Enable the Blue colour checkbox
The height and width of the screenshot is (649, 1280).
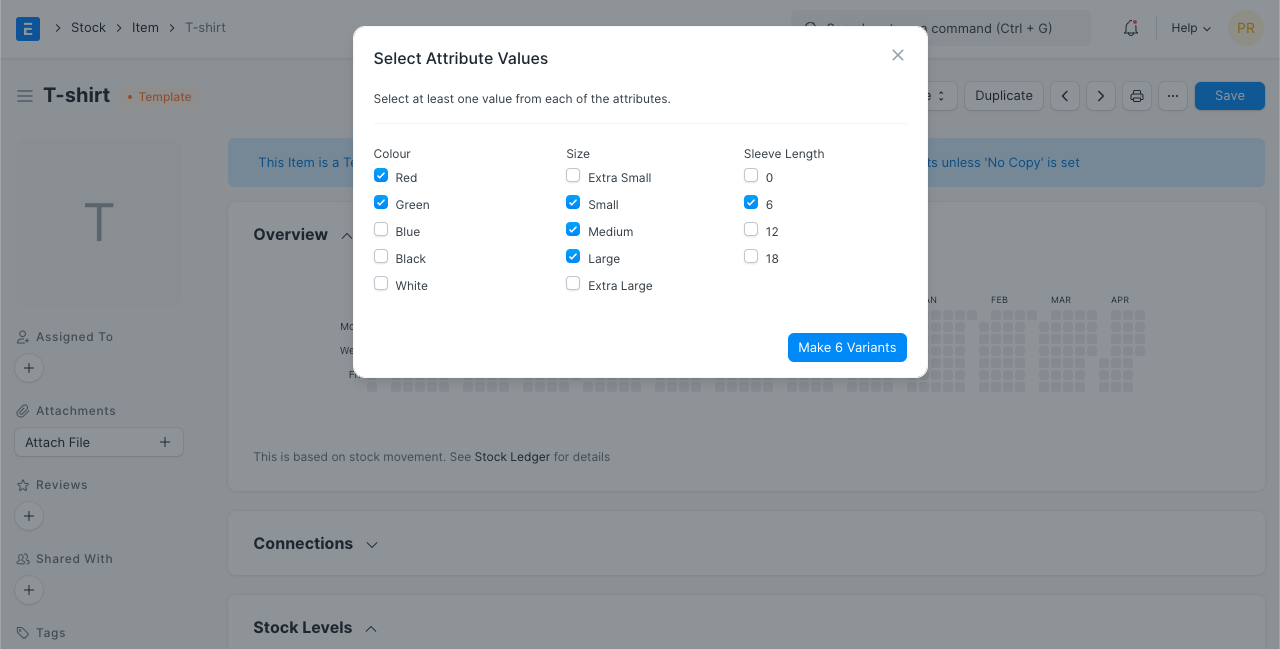click(x=381, y=229)
